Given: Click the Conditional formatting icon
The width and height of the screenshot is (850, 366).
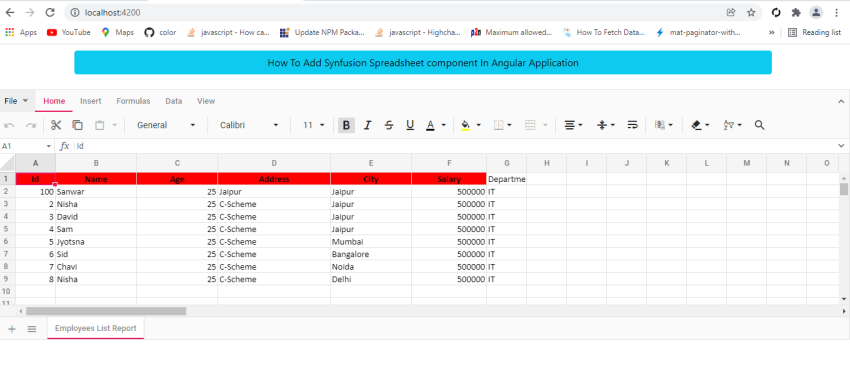Looking at the screenshot, I should tap(660, 125).
